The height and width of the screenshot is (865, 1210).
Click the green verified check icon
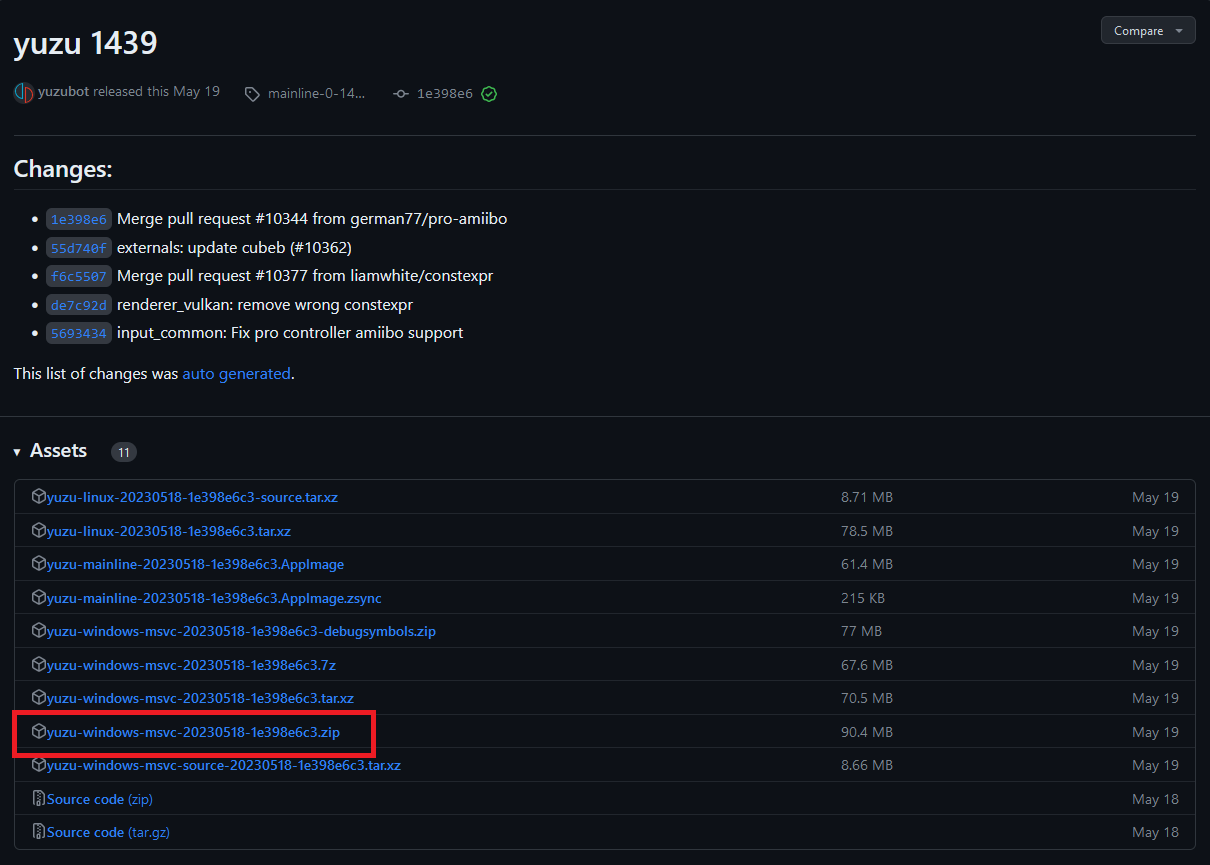click(489, 93)
